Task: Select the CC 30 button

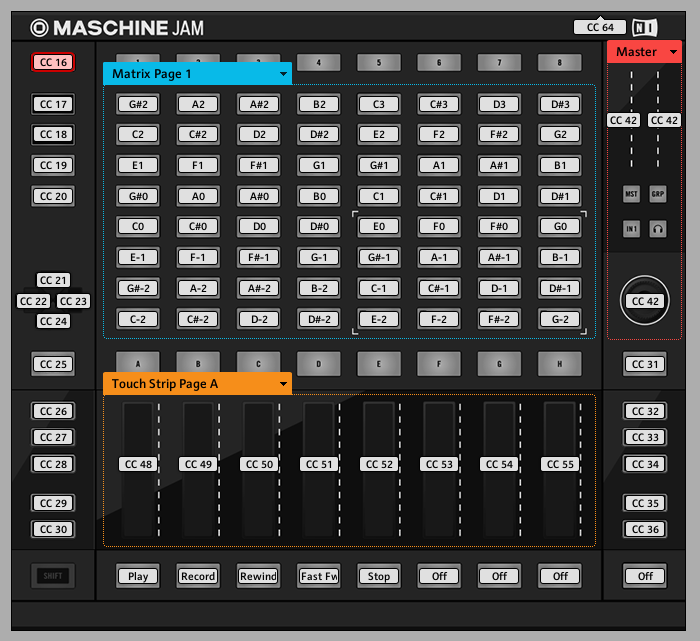Action: click(53, 529)
